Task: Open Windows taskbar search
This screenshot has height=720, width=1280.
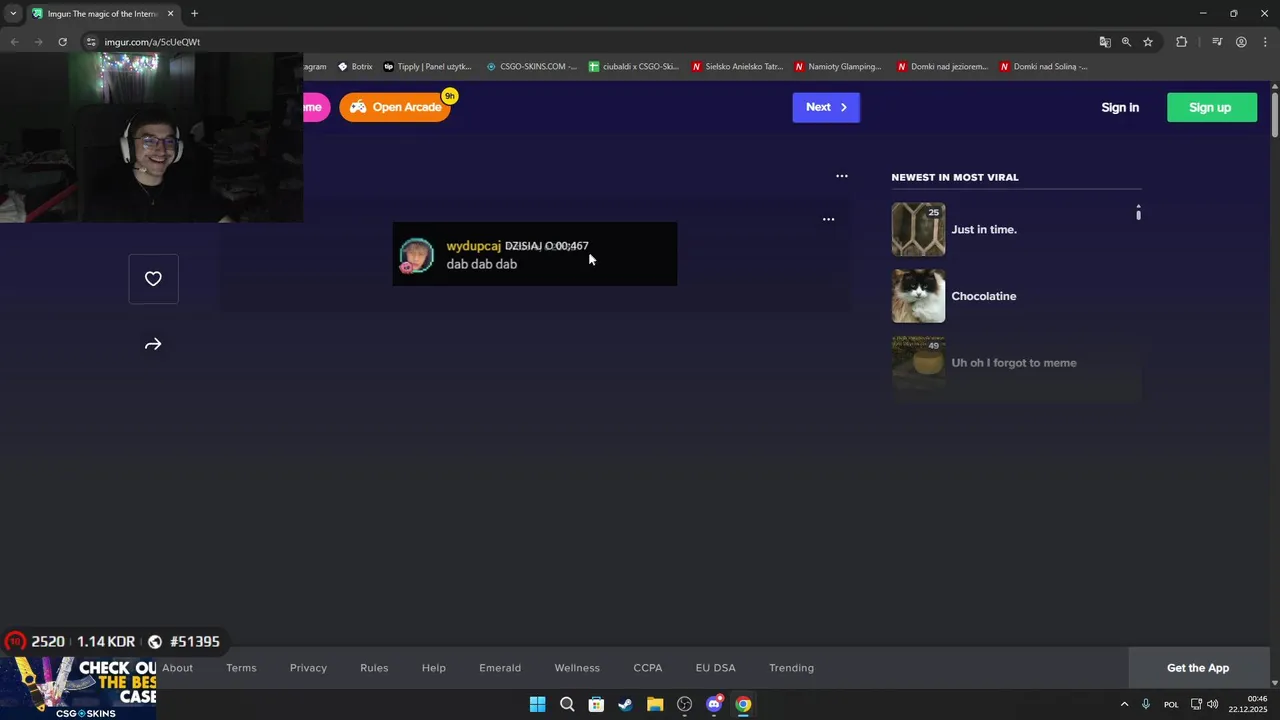Action: click(567, 704)
